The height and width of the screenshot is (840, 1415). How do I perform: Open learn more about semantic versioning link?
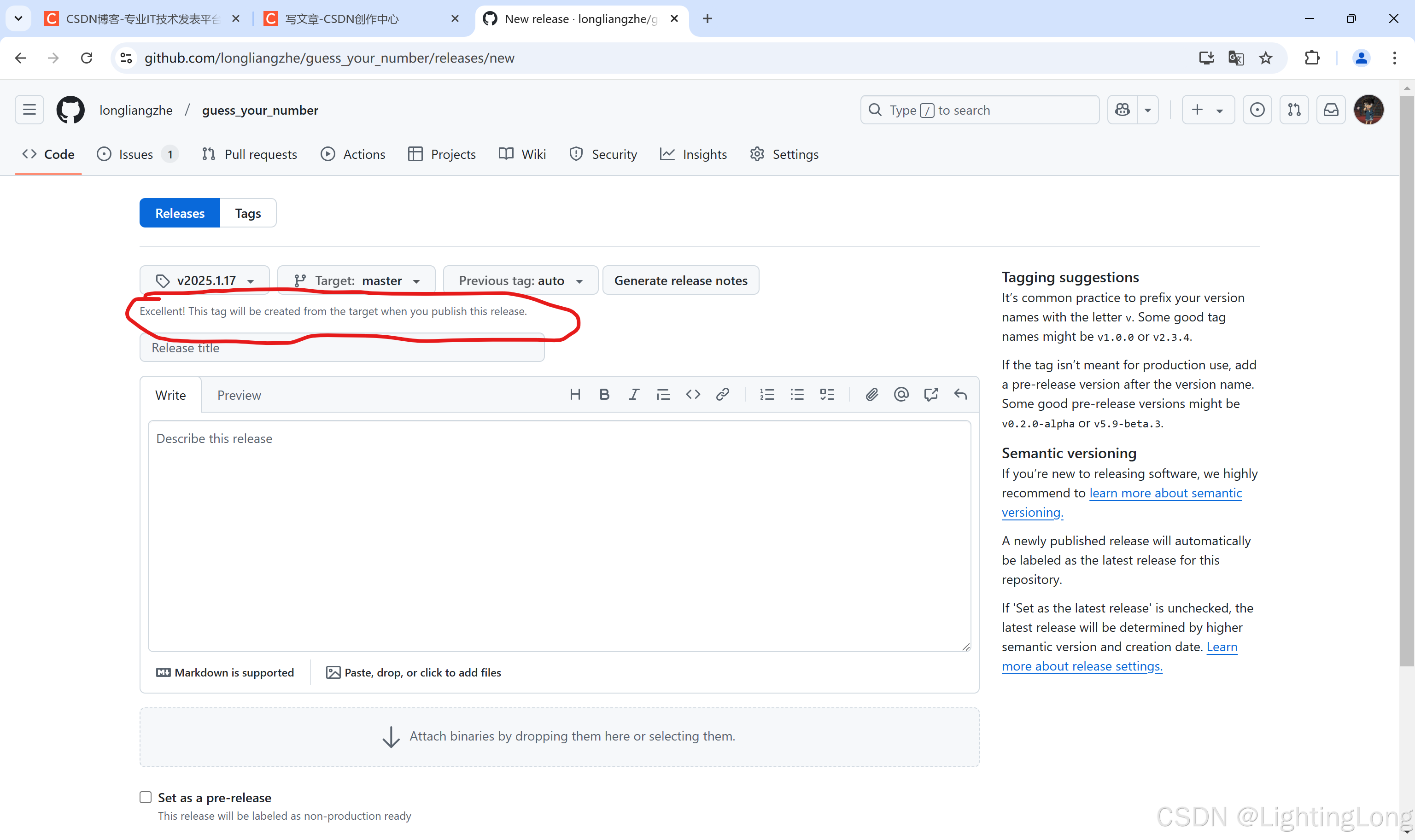click(x=1165, y=493)
